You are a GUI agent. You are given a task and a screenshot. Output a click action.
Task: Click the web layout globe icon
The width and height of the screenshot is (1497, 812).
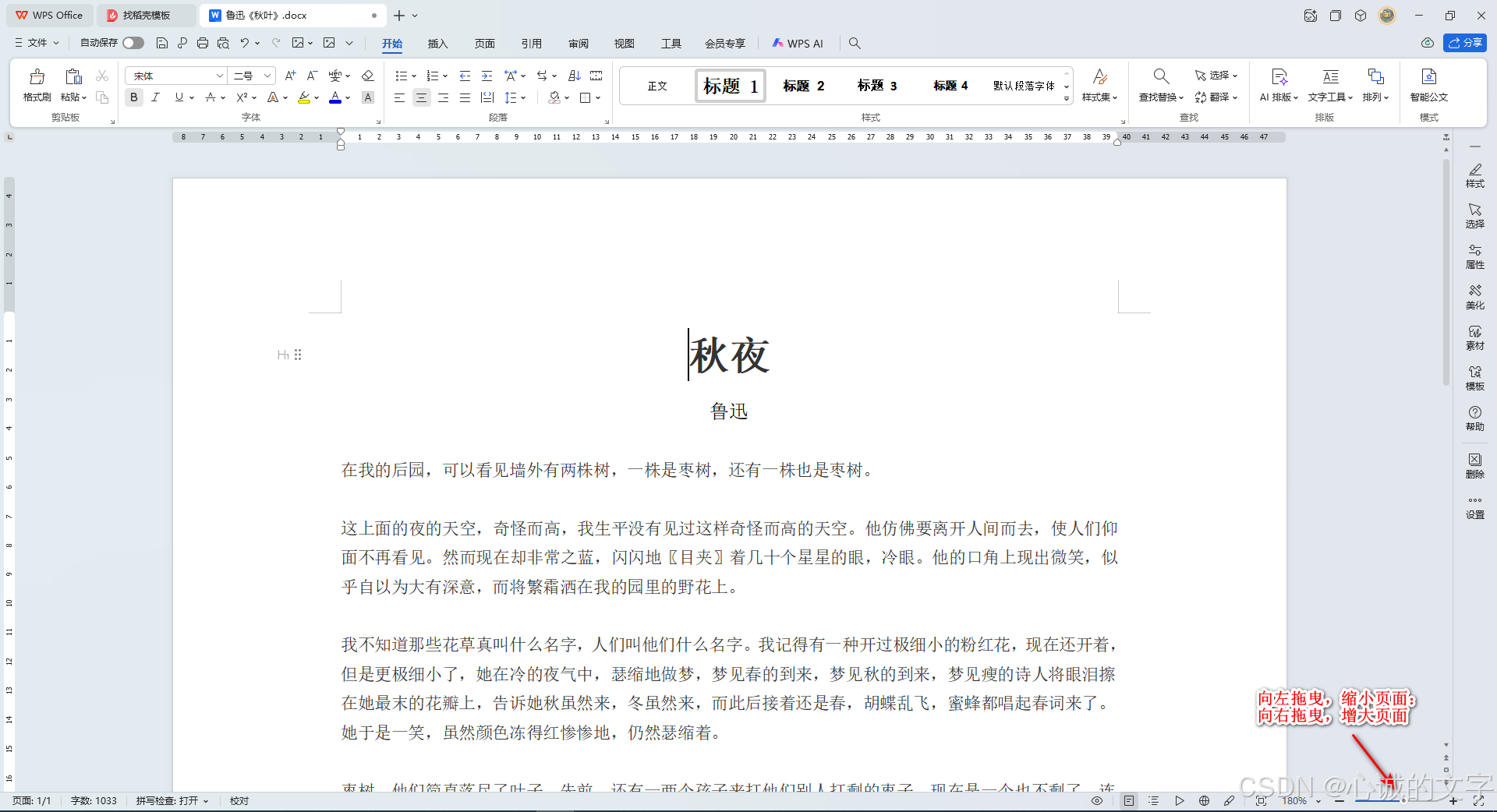pyautogui.click(x=1205, y=800)
